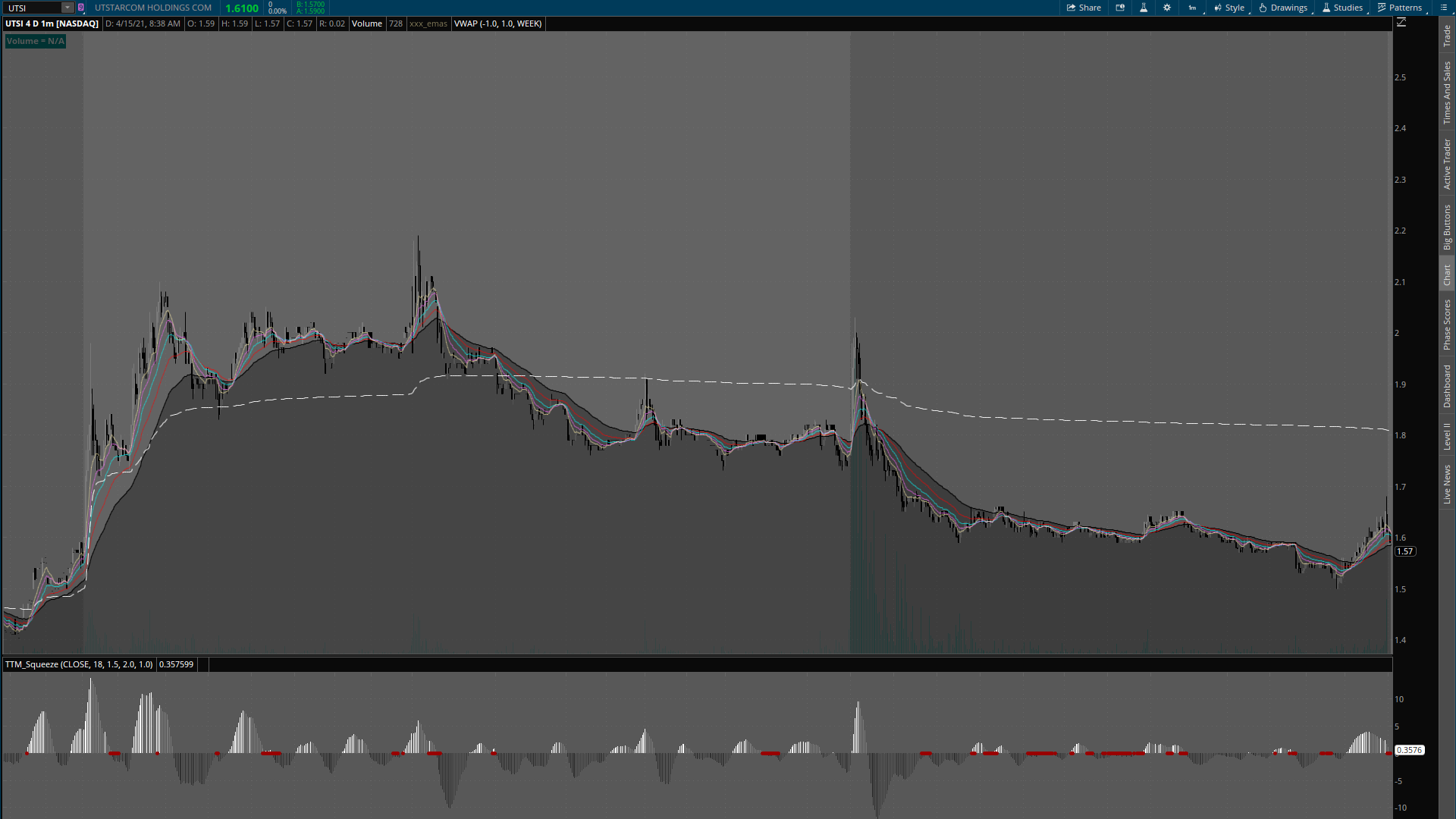Screen dimensions: 1456x819
Task: Open the chart alert icon
Action: (1120, 8)
